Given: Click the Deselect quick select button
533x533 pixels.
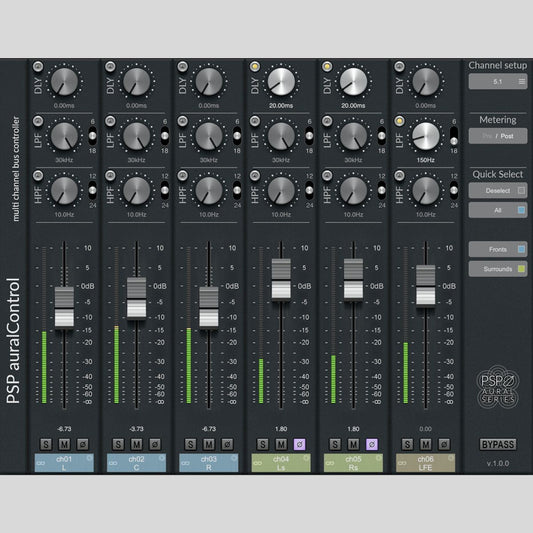Looking at the screenshot, I should [x=498, y=190].
